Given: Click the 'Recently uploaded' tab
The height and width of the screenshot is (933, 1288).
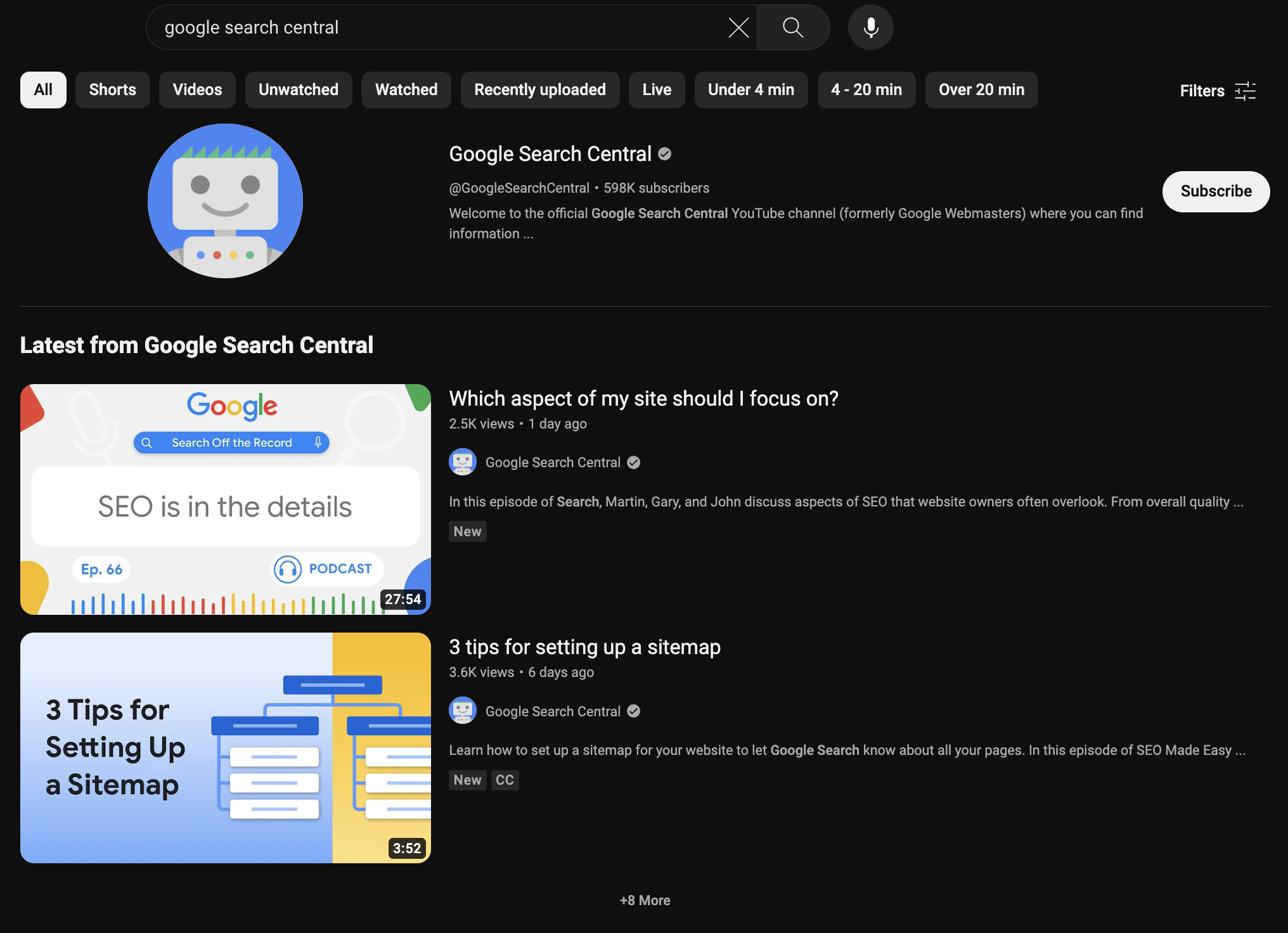Looking at the screenshot, I should tap(540, 89).
